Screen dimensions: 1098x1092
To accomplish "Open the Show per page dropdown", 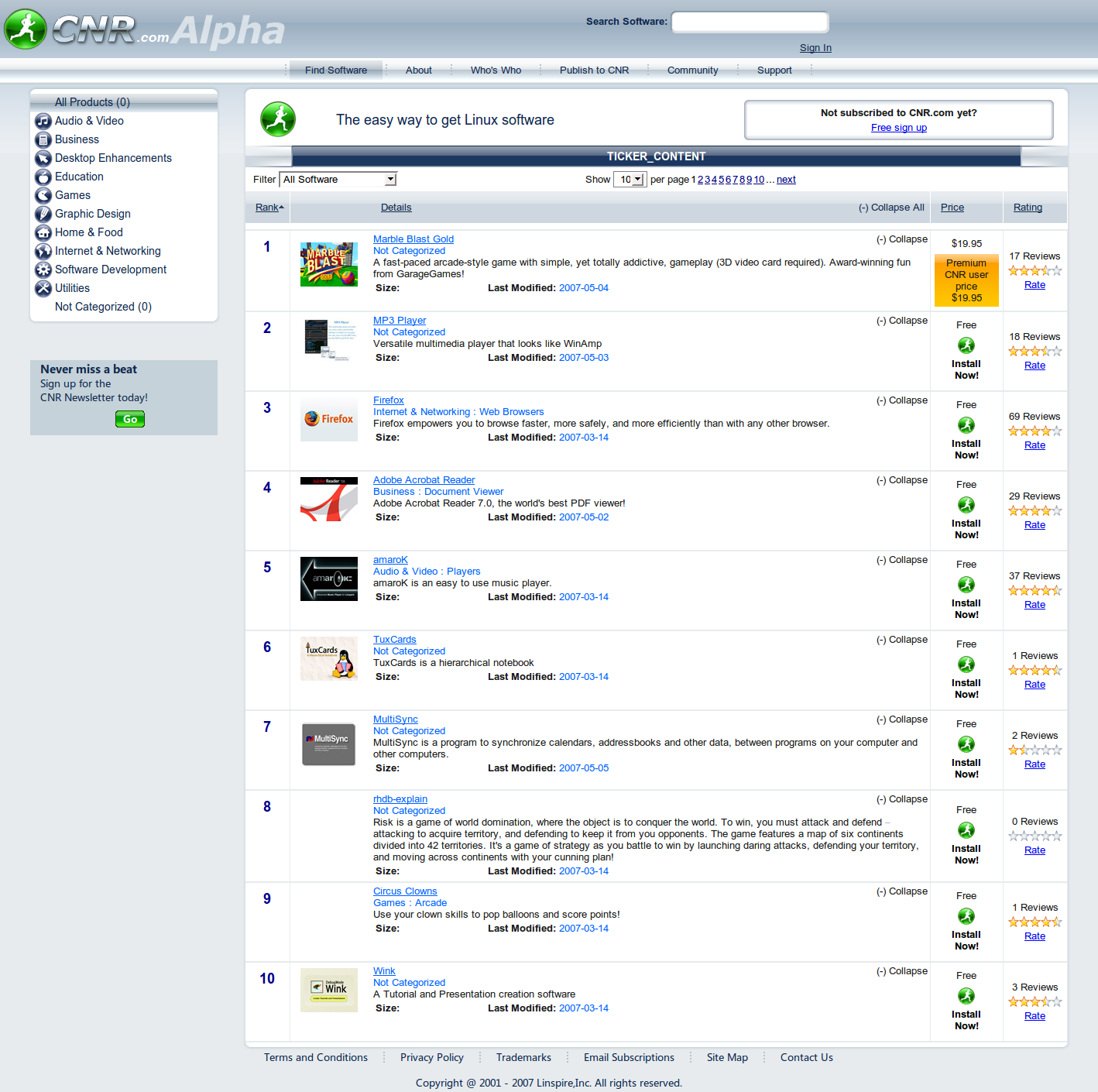I will [x=630, y=180].
